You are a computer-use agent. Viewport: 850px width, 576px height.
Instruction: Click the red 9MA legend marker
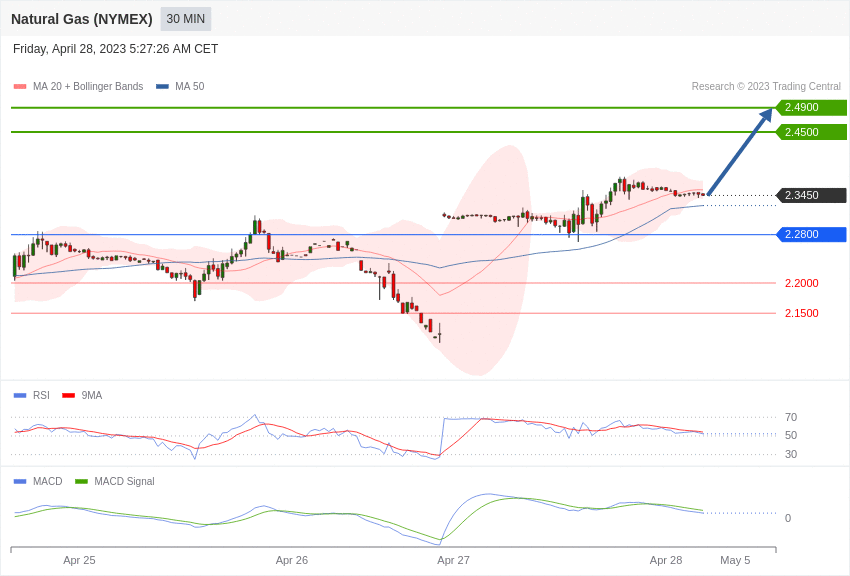click(x=68, y=396)
